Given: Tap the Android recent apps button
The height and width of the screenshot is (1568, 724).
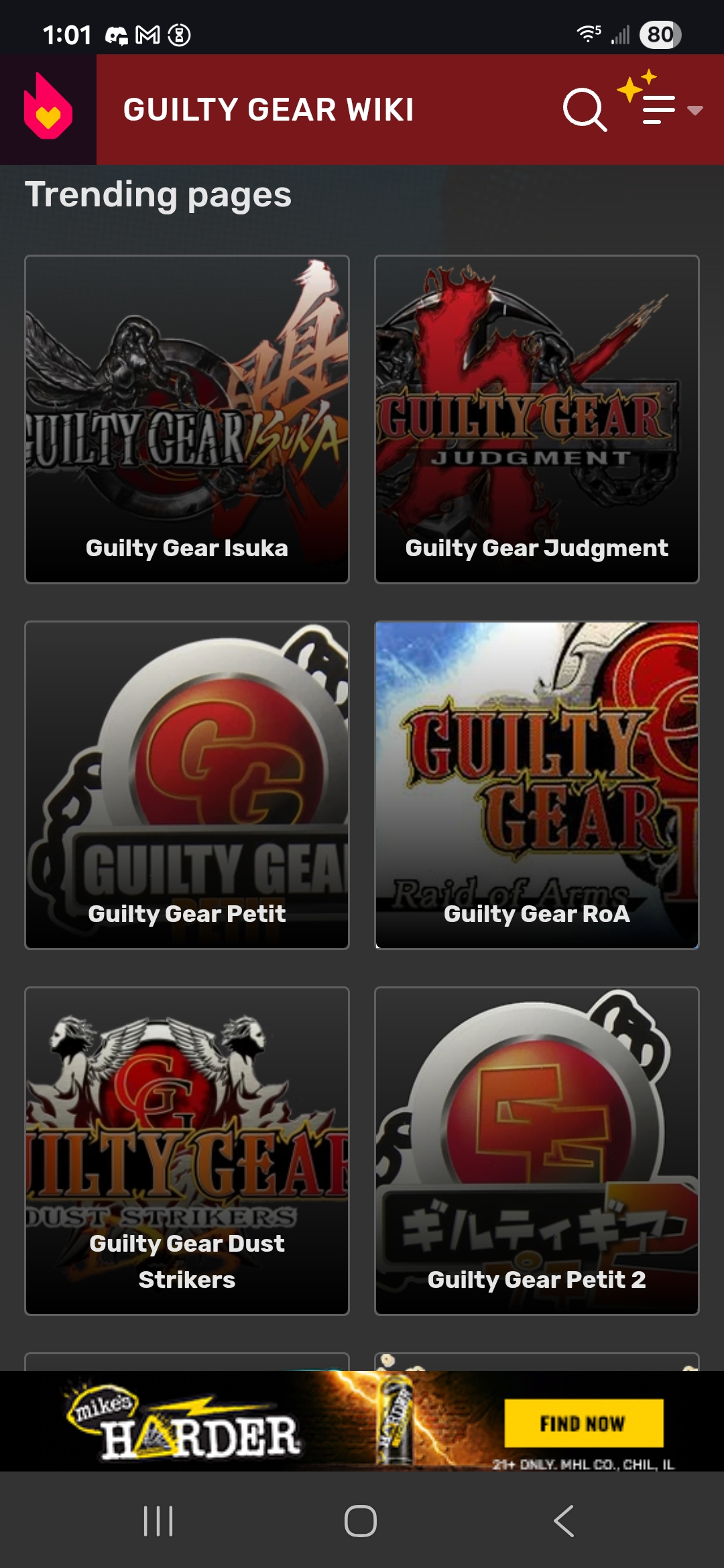Looking at the screenshot, I should click(158, 1521).
